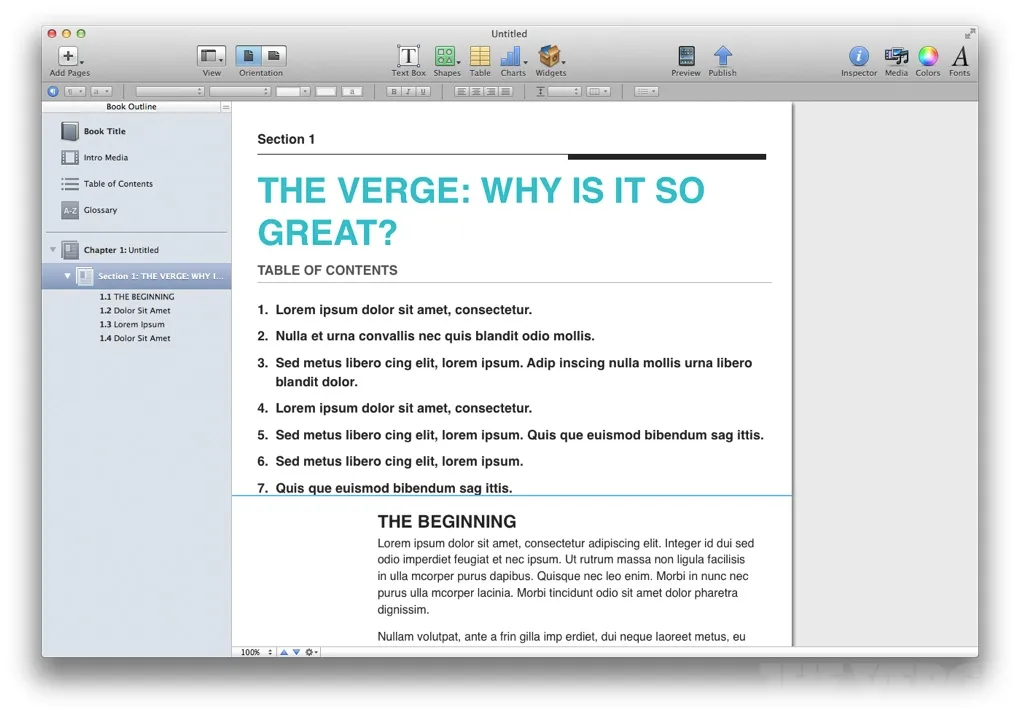Viewport: 1020px width, 715px height.
Task: Select 1.3 Lorem Ipsum entry
Action: (132, 325)
